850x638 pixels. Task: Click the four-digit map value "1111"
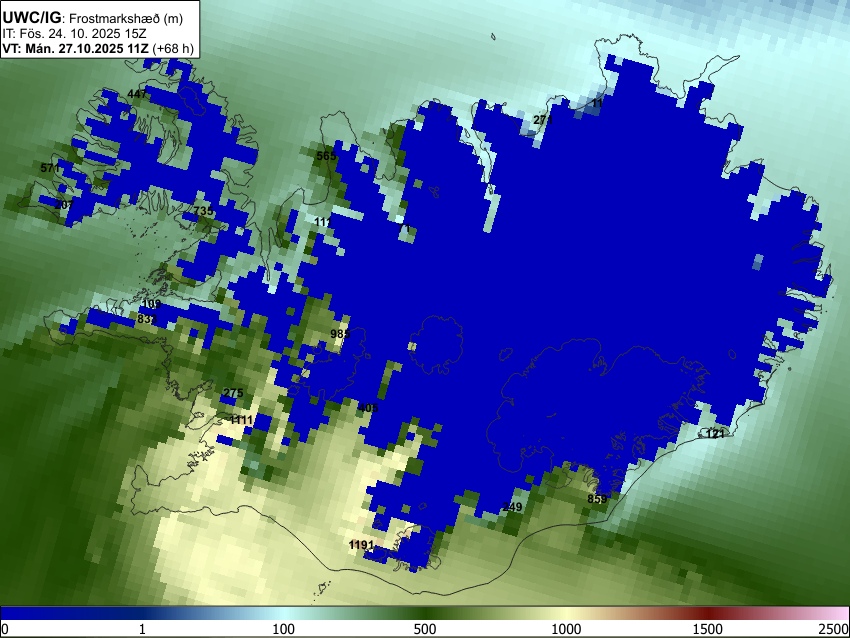[x=241, y=420]
